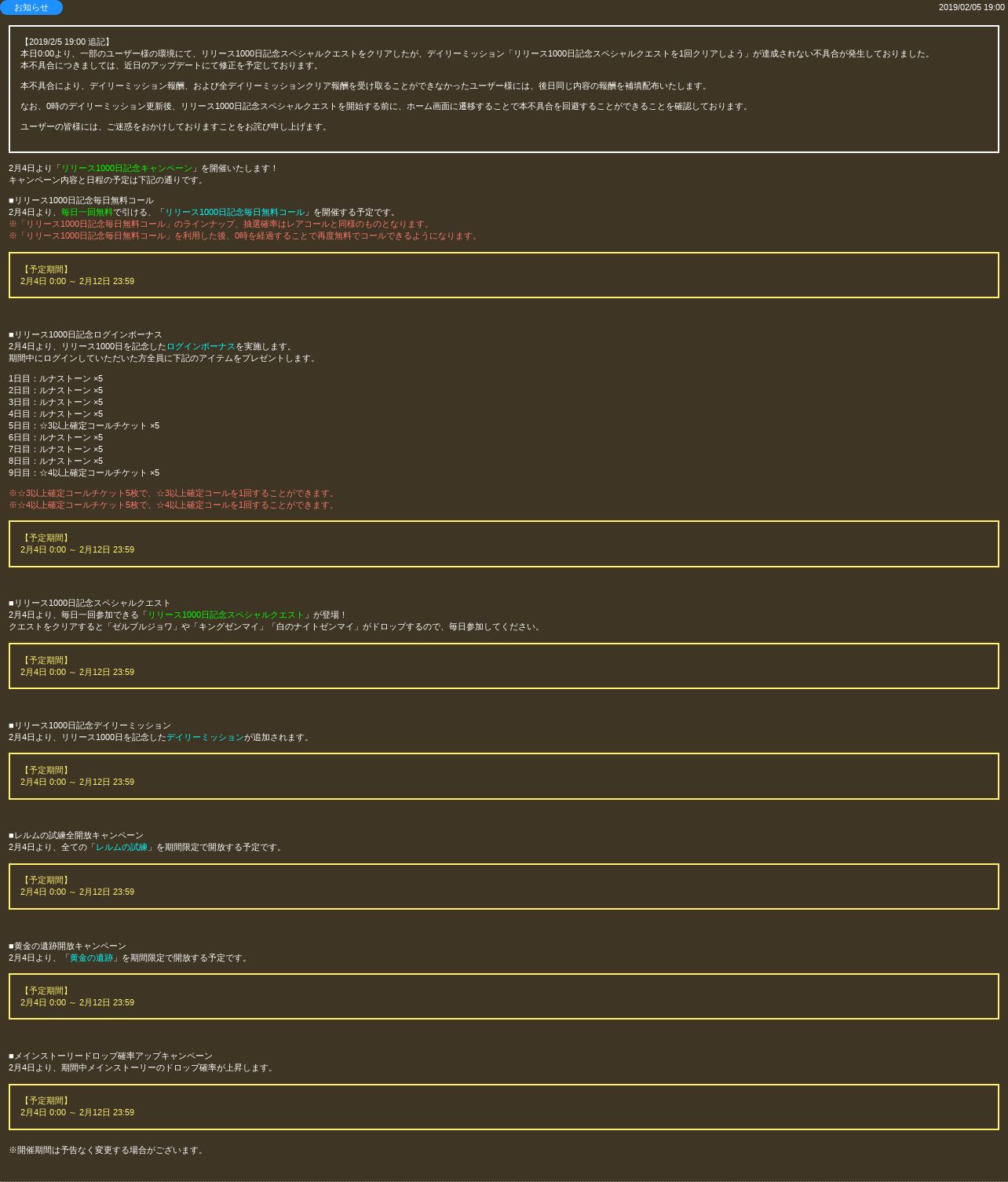This screenshot has height=1182, width=1008.
Task: Select the 8日目：ルナストーン ×5 row
Action: (56, 461)
